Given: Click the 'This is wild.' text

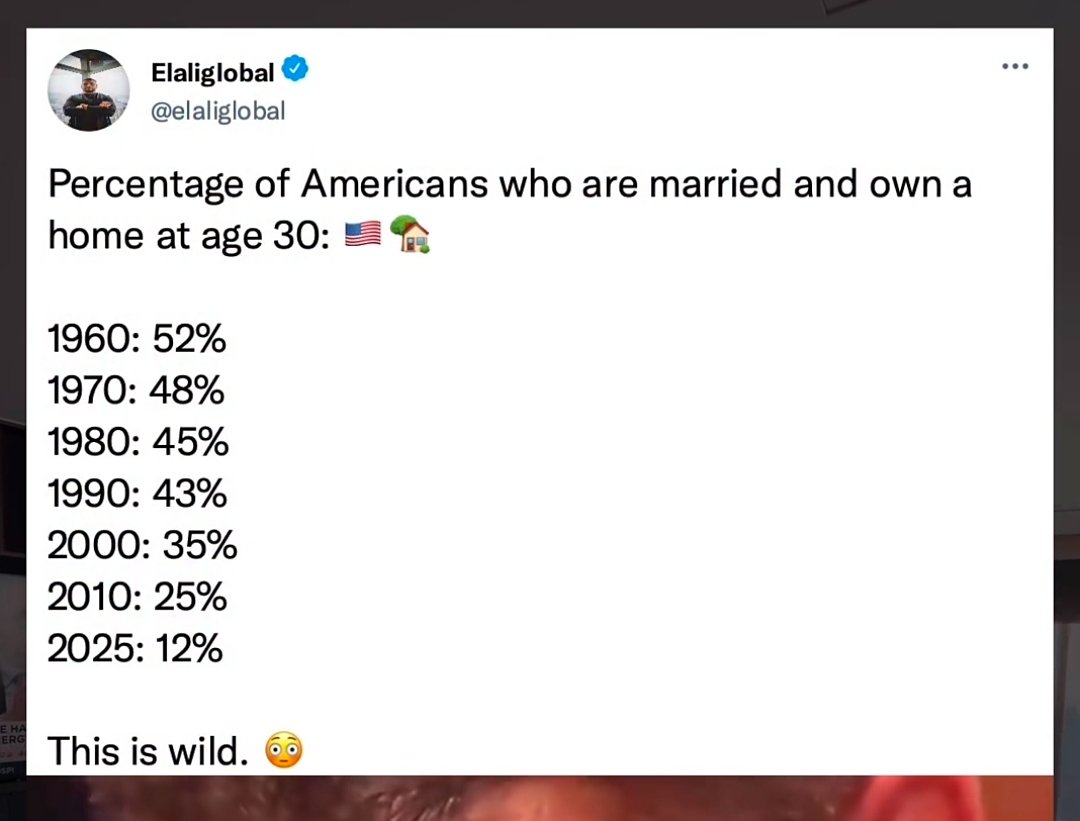Looking at the screenshot, I should (x=148, y=751).
